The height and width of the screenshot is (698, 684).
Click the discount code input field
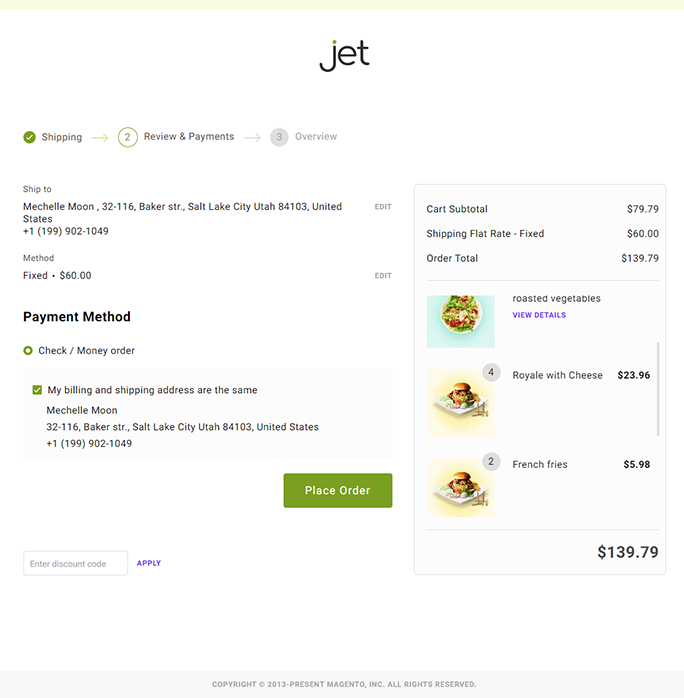click(76, 564)
